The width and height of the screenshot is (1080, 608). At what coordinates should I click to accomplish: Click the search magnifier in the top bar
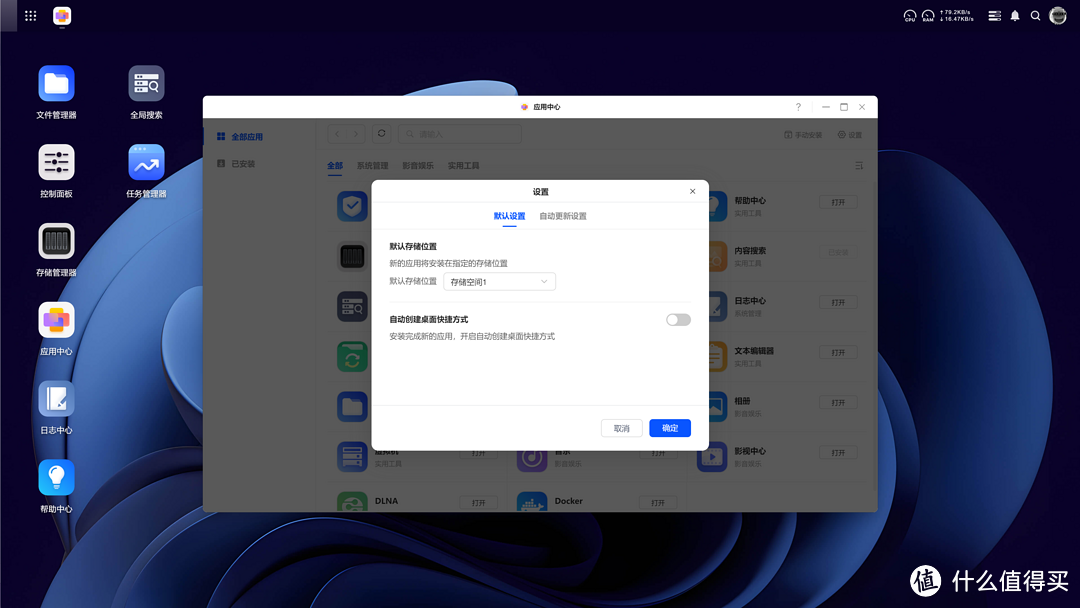pos(1035,16)
